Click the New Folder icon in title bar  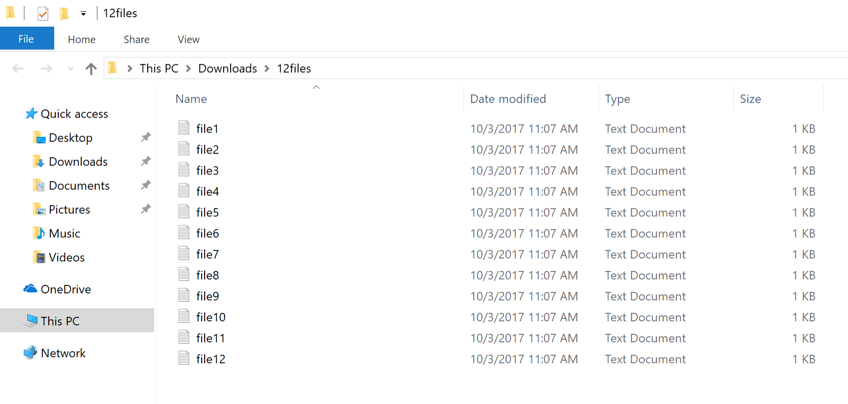64,14
